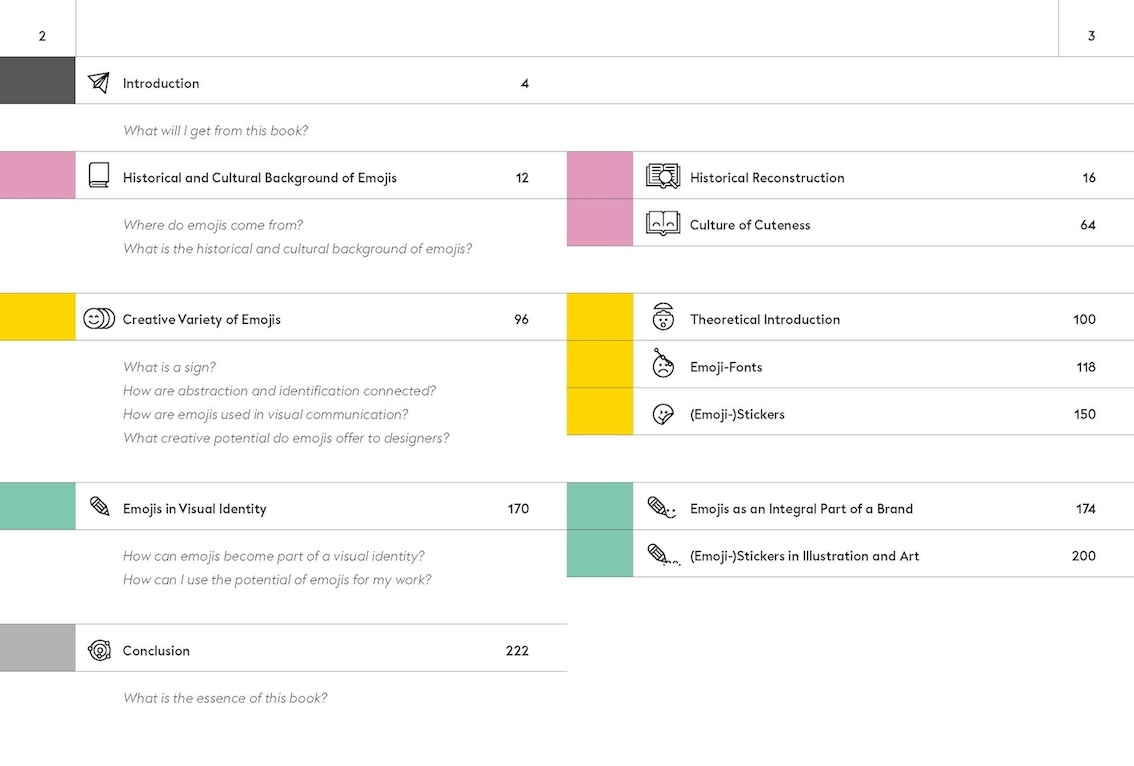The width and height of the screenshot is (1134, 766).
Task: Click page number 222 for Conclusion
Action: pos(517,650)
